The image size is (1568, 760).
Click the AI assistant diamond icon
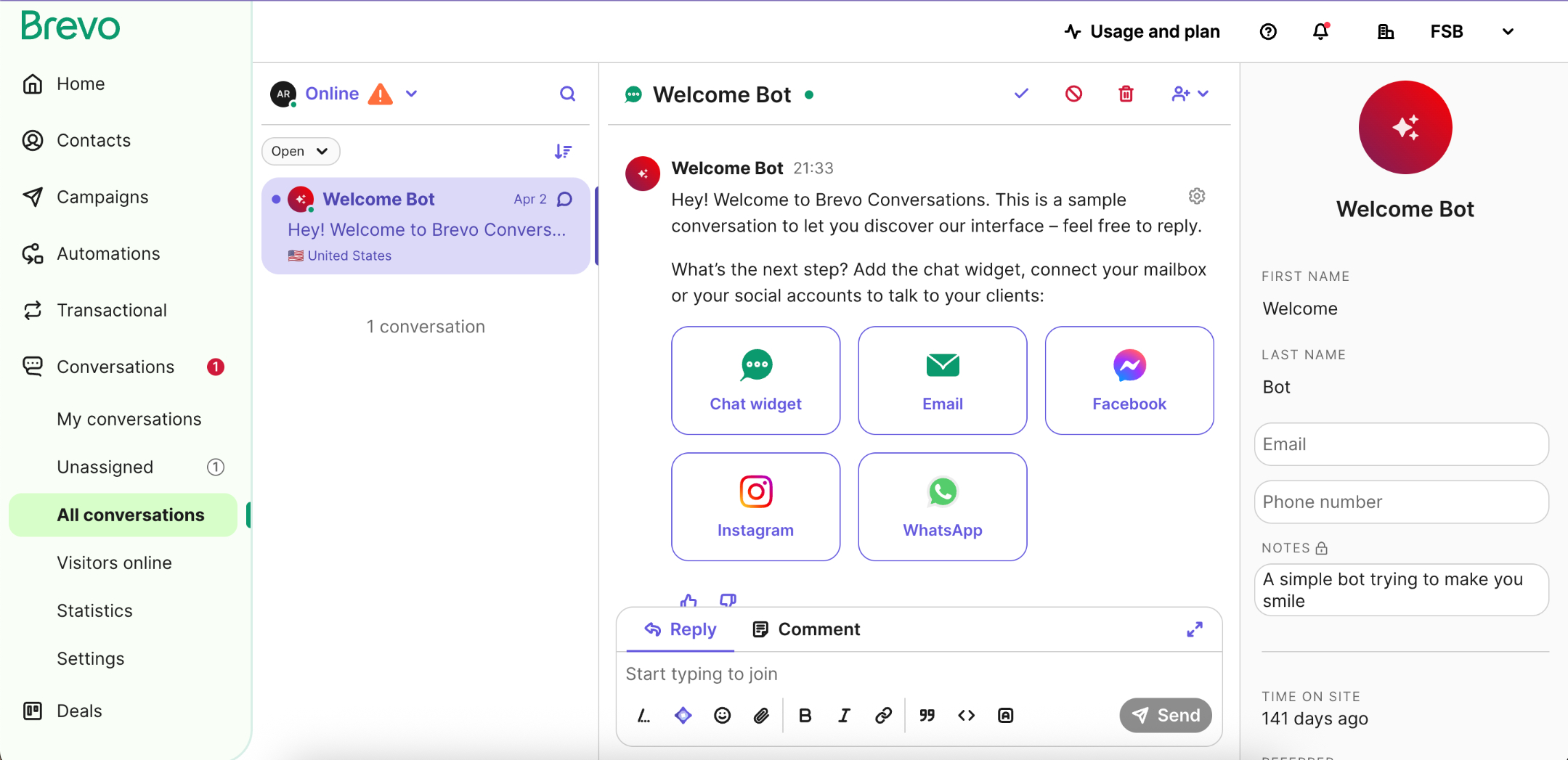683,716
